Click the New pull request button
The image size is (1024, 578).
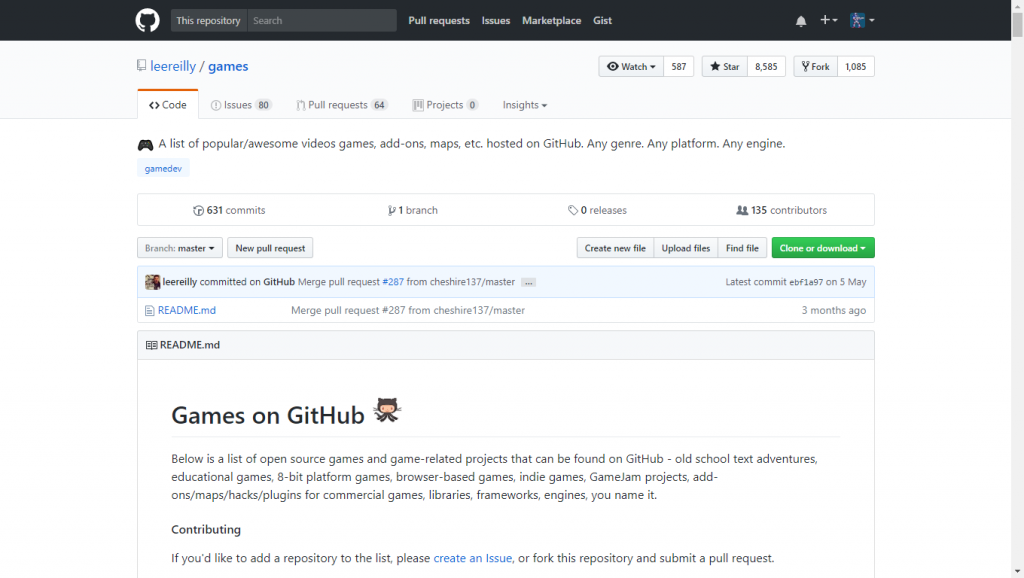(x=270, y=248)
